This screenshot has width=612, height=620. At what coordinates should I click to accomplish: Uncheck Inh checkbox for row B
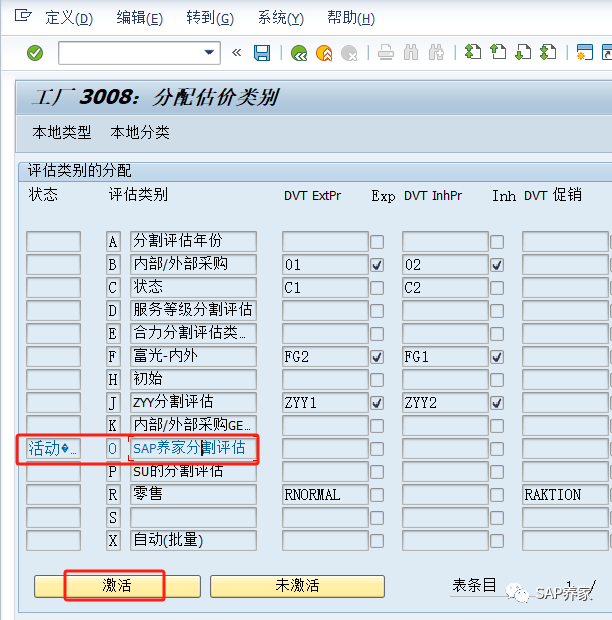point(497,265)
